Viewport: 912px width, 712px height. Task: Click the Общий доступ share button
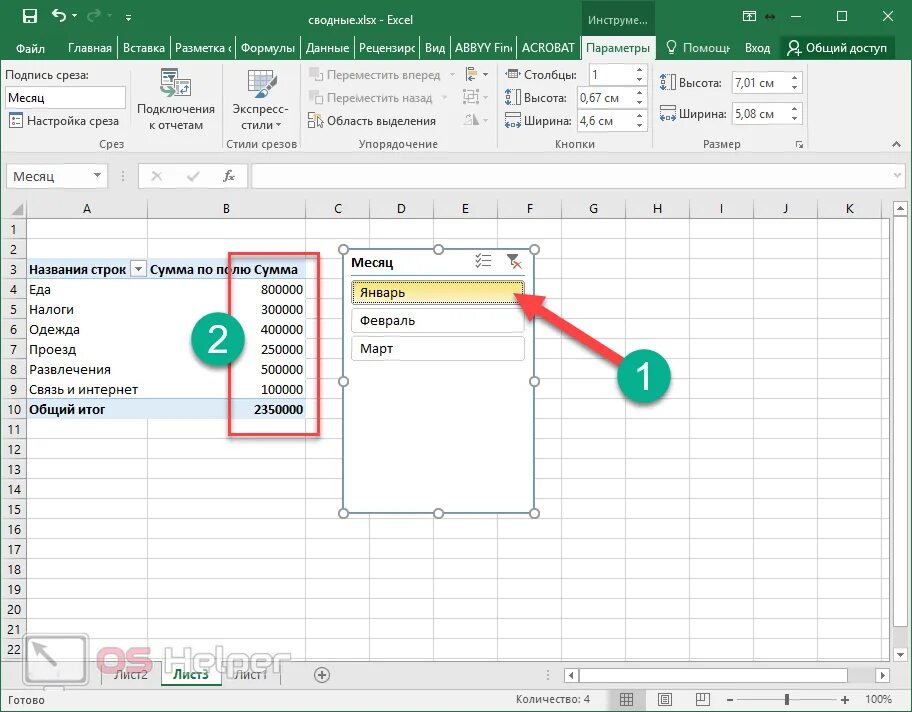[837, 48]
